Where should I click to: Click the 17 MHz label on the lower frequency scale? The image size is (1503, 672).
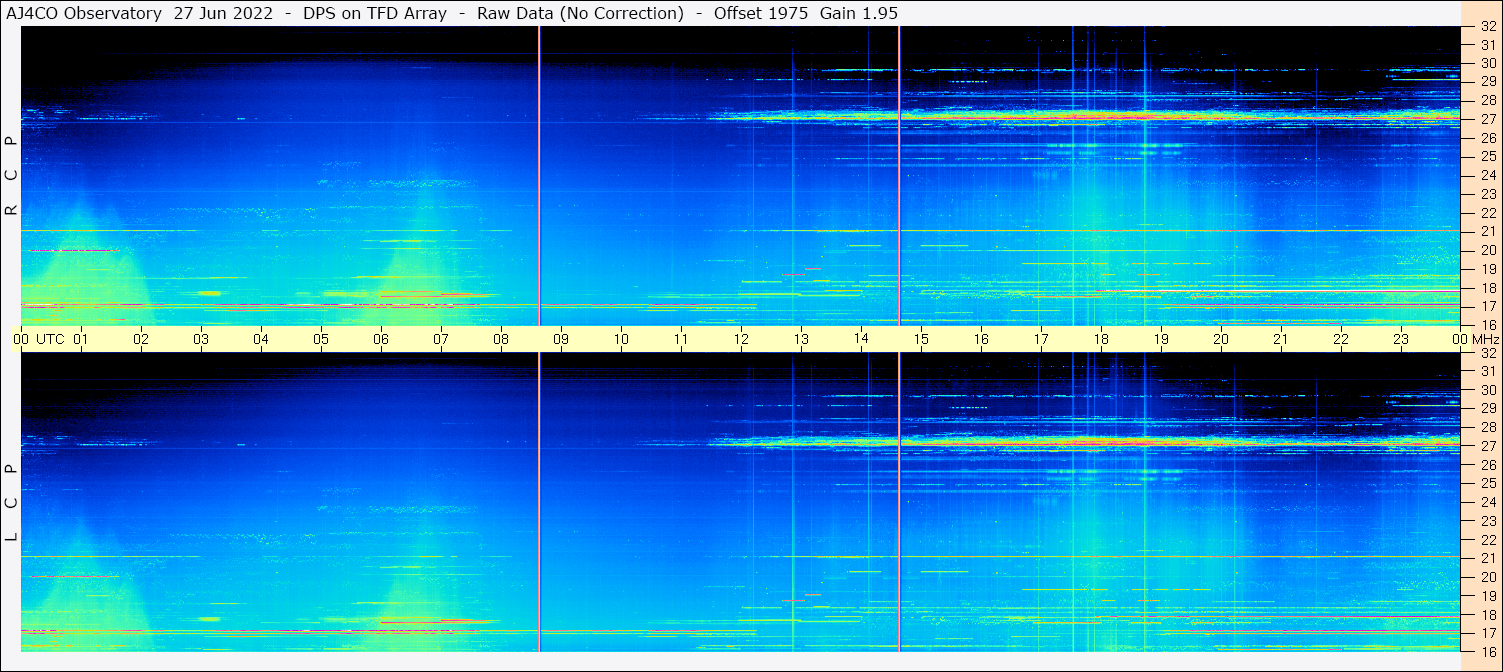[x=1487, y=633]
